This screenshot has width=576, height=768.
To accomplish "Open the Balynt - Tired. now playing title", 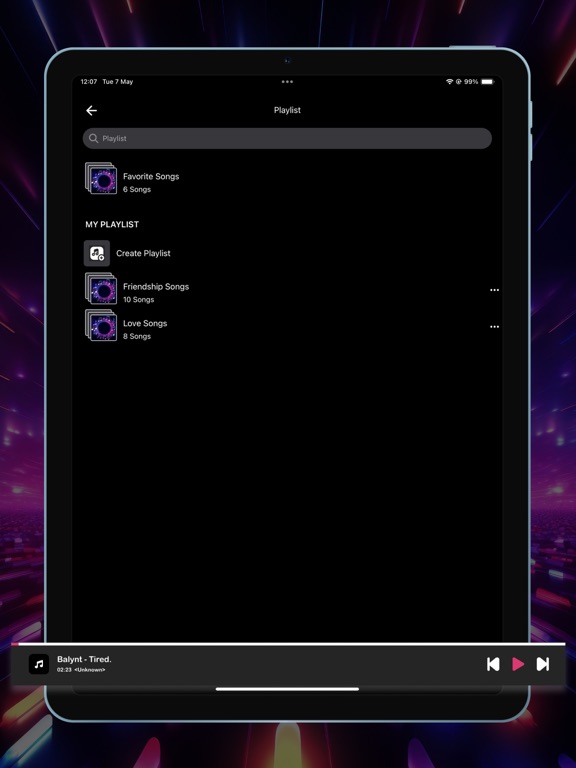I will coord(84,659).
